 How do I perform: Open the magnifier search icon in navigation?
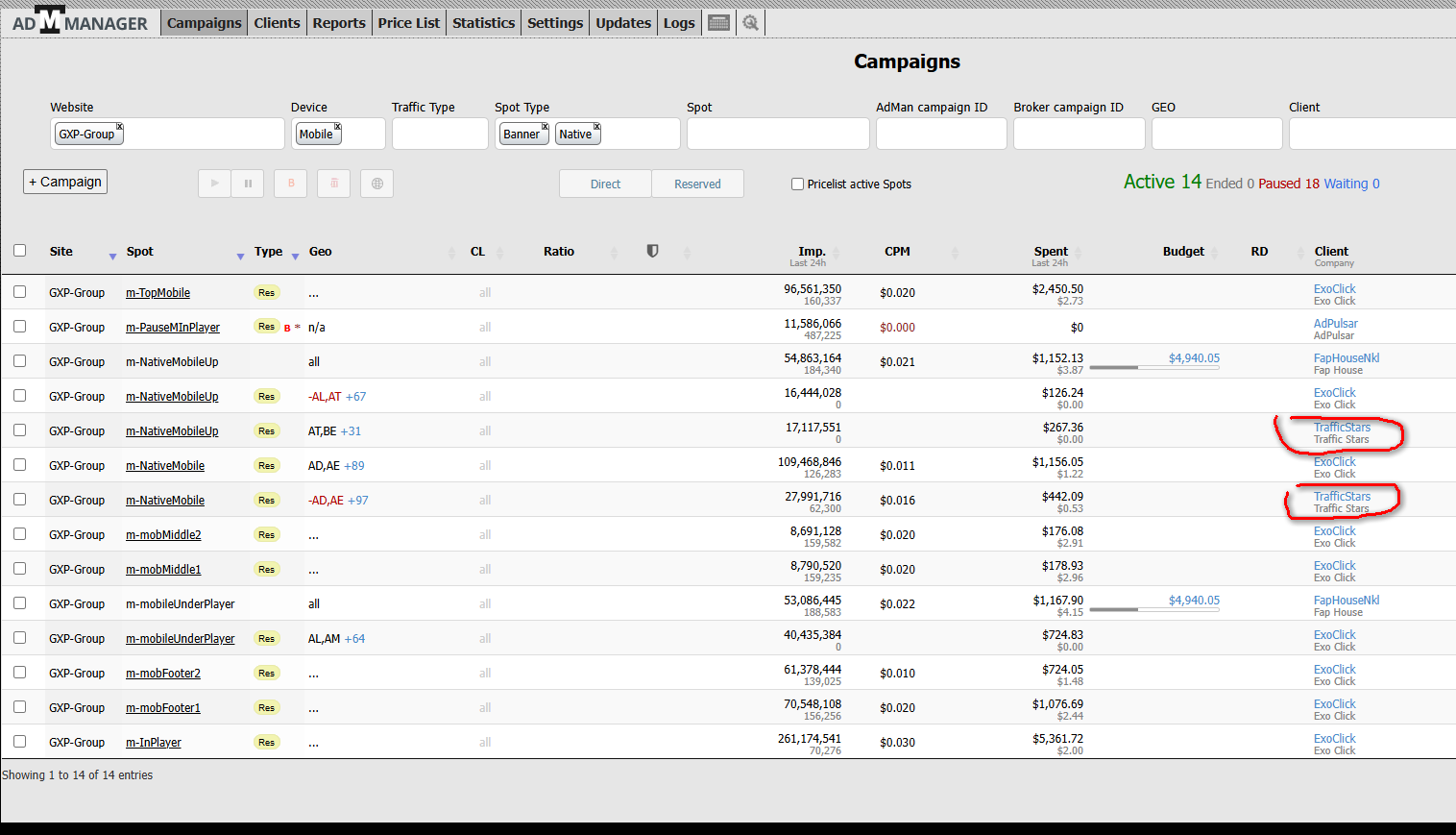(x=751, y=23)
